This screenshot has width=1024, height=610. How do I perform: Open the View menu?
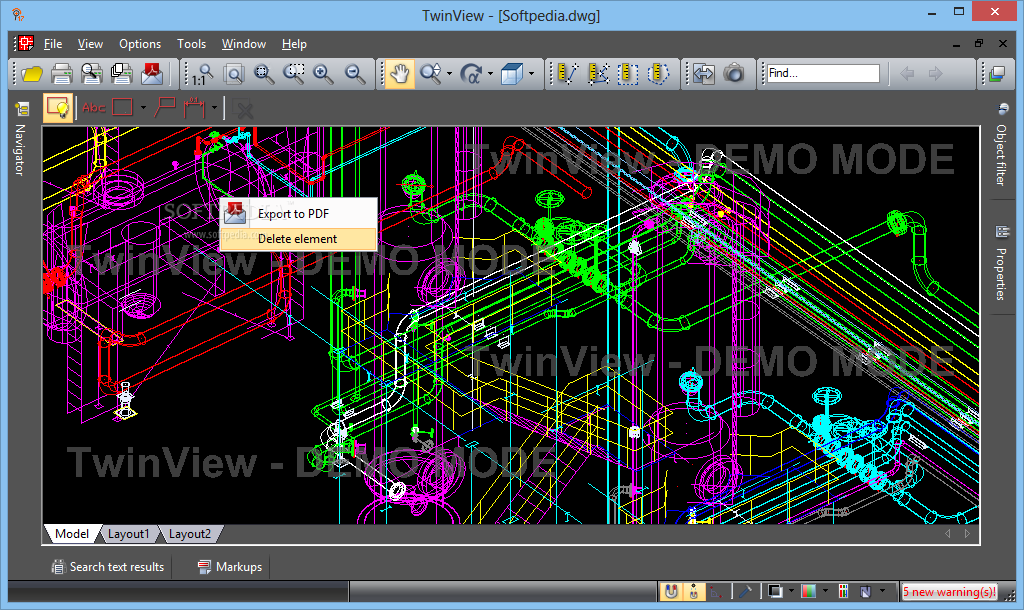90,44
